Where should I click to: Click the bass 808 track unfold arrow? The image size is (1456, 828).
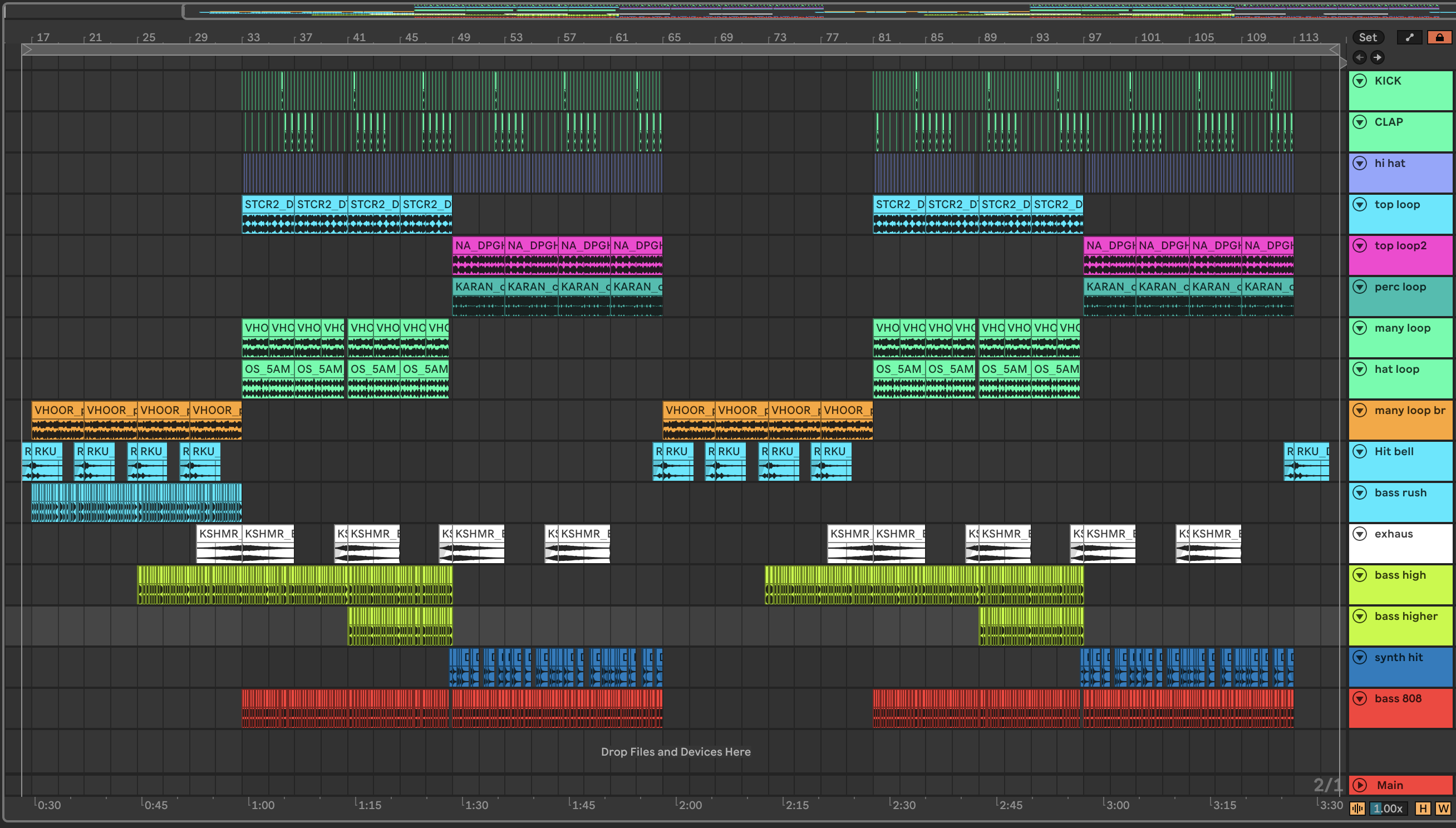[1359, 698]
